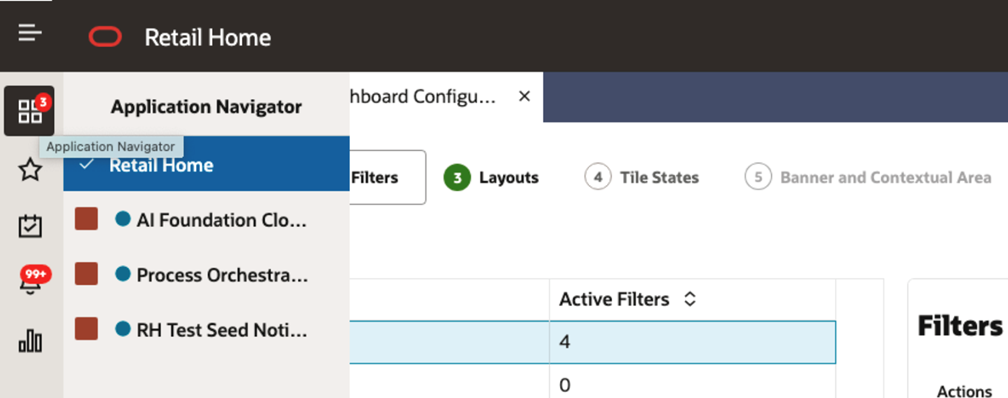Open the Application Navigator grid icon
Screen dimensions: 1008x398
[29, 111]
